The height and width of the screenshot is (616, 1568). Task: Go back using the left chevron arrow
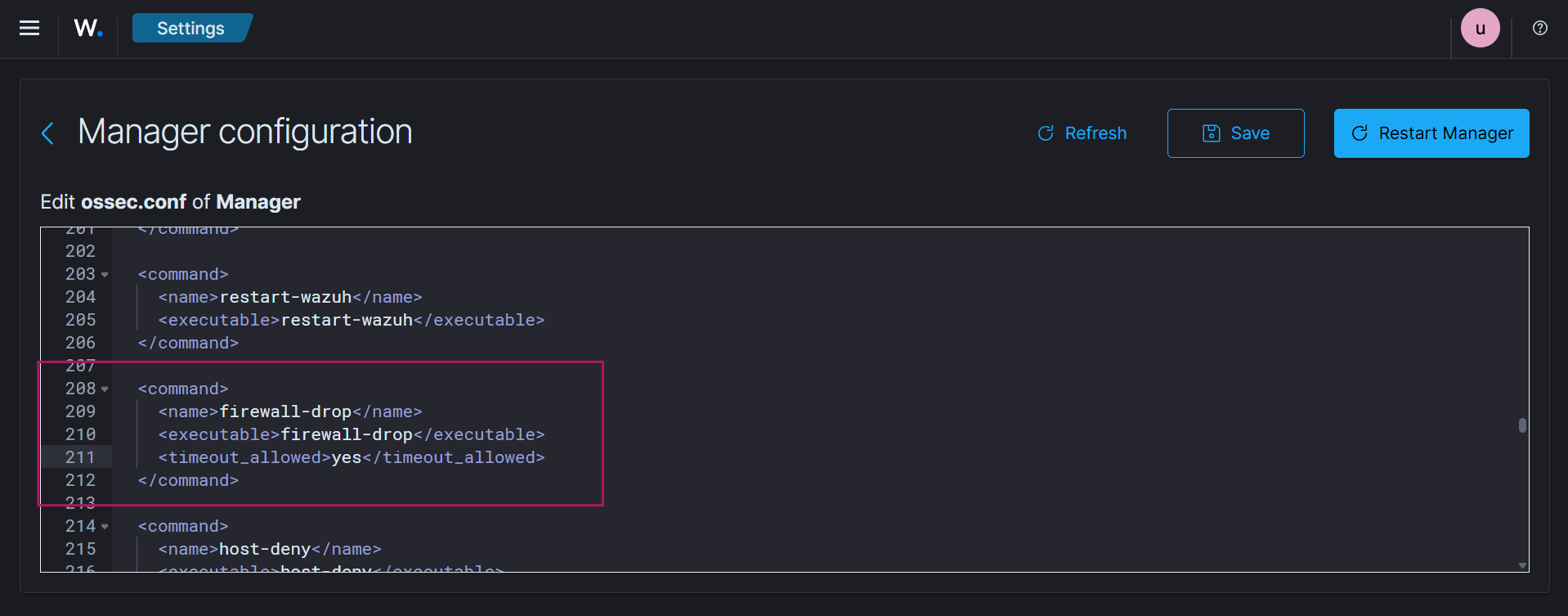coord(48,133)
